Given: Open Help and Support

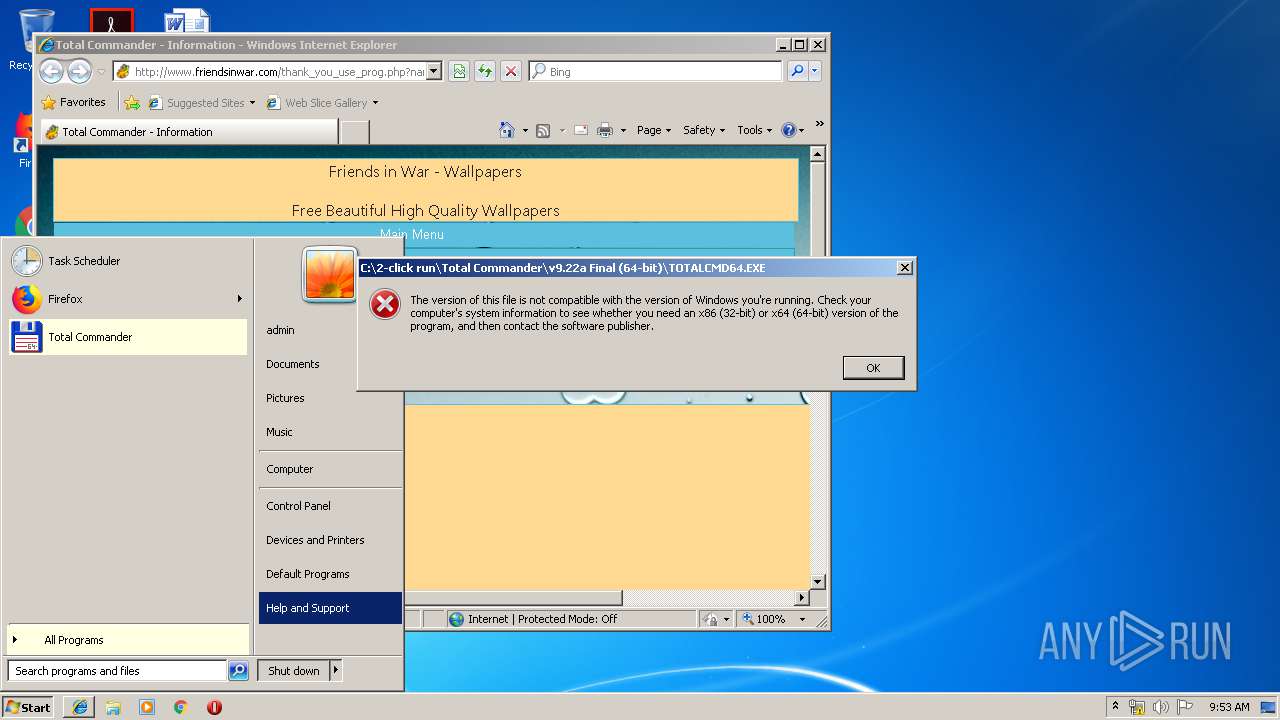Looking at the screenshot, I should (330, 608).
